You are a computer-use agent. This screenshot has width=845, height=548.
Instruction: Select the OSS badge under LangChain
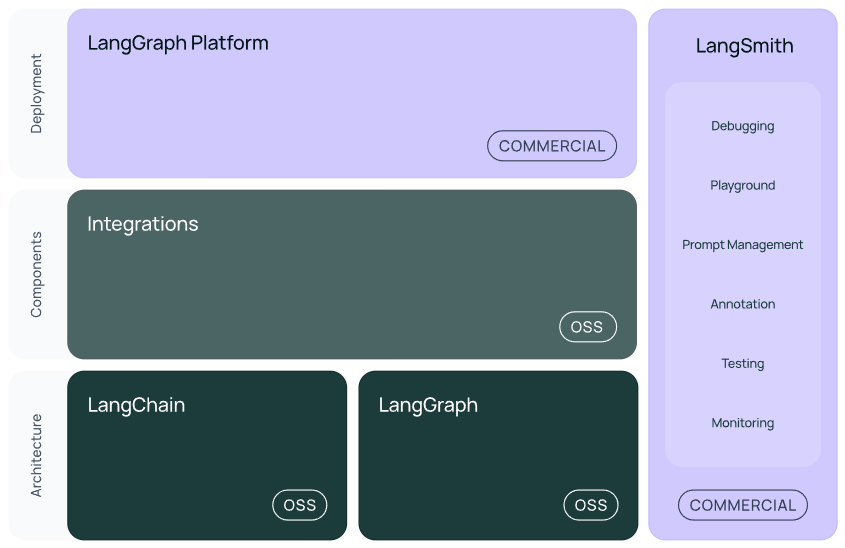[300, 505]
